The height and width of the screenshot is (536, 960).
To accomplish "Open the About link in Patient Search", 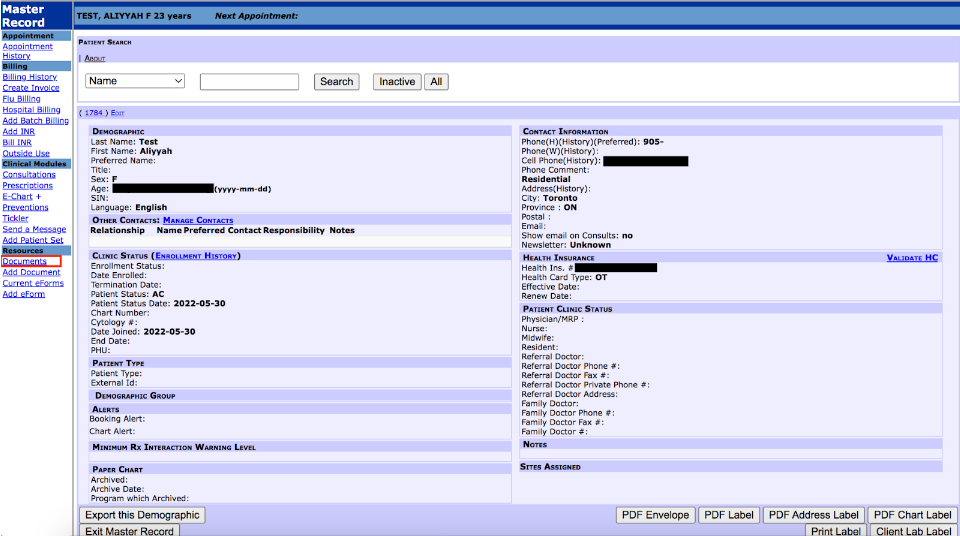I will tap(95, 58).
